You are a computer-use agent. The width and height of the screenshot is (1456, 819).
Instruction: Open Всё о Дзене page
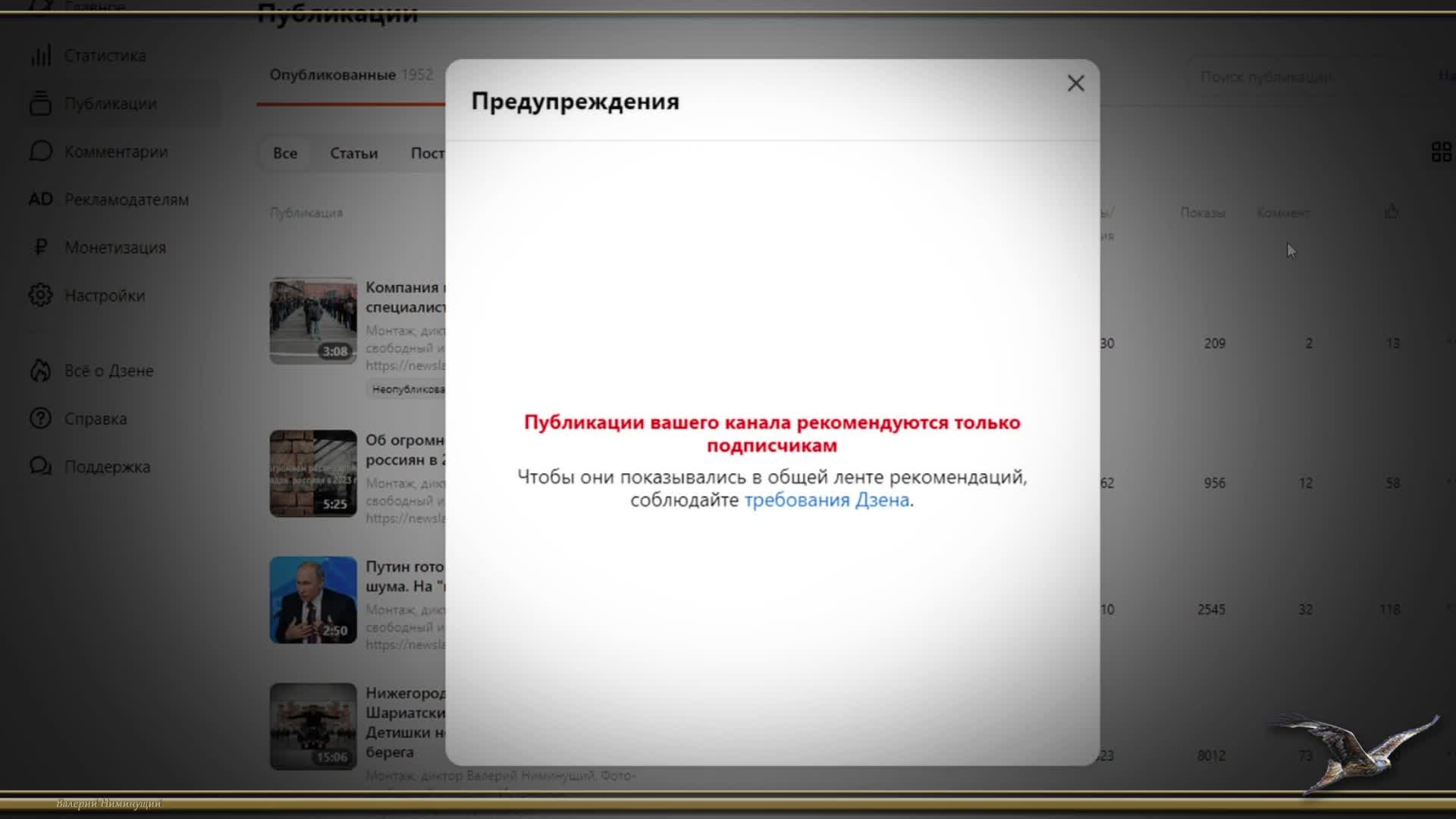(109, 371)
